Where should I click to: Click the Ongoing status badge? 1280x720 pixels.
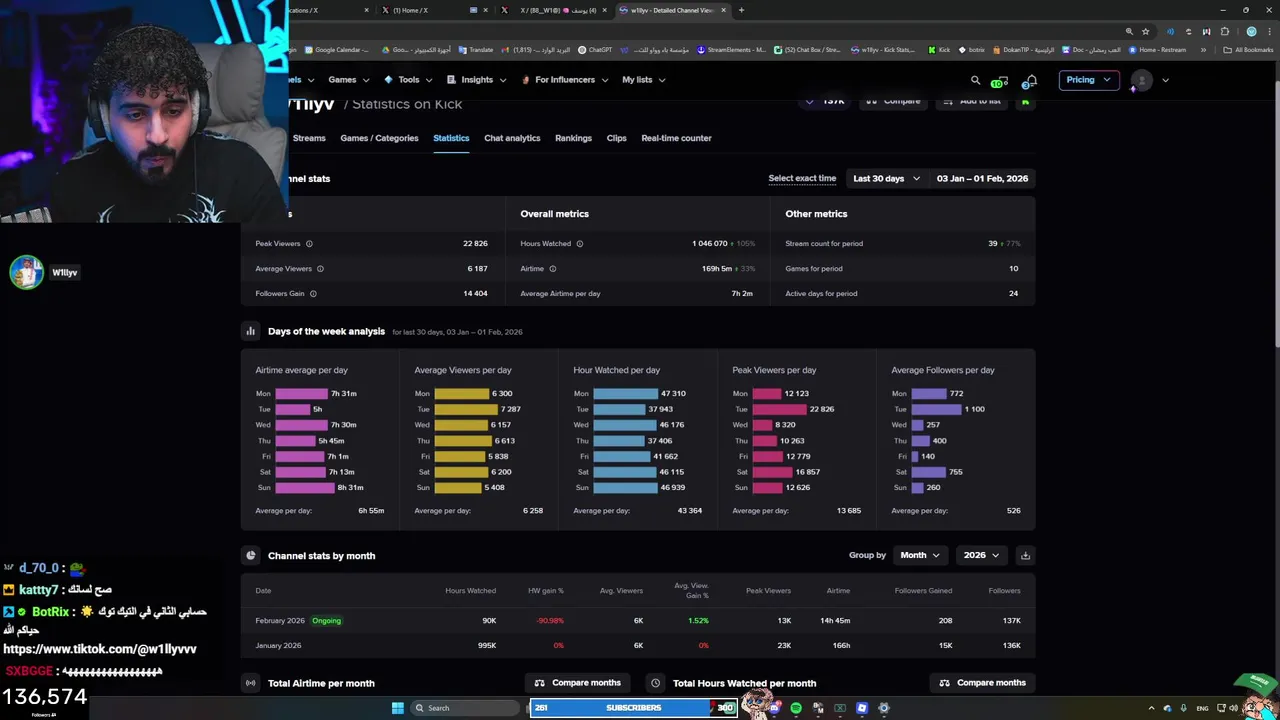(327, 621)
